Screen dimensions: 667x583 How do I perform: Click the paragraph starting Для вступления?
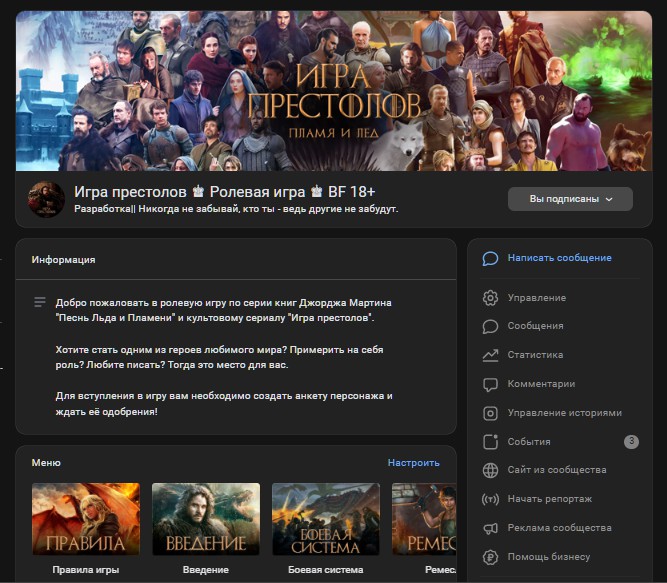tap(224, 404)
